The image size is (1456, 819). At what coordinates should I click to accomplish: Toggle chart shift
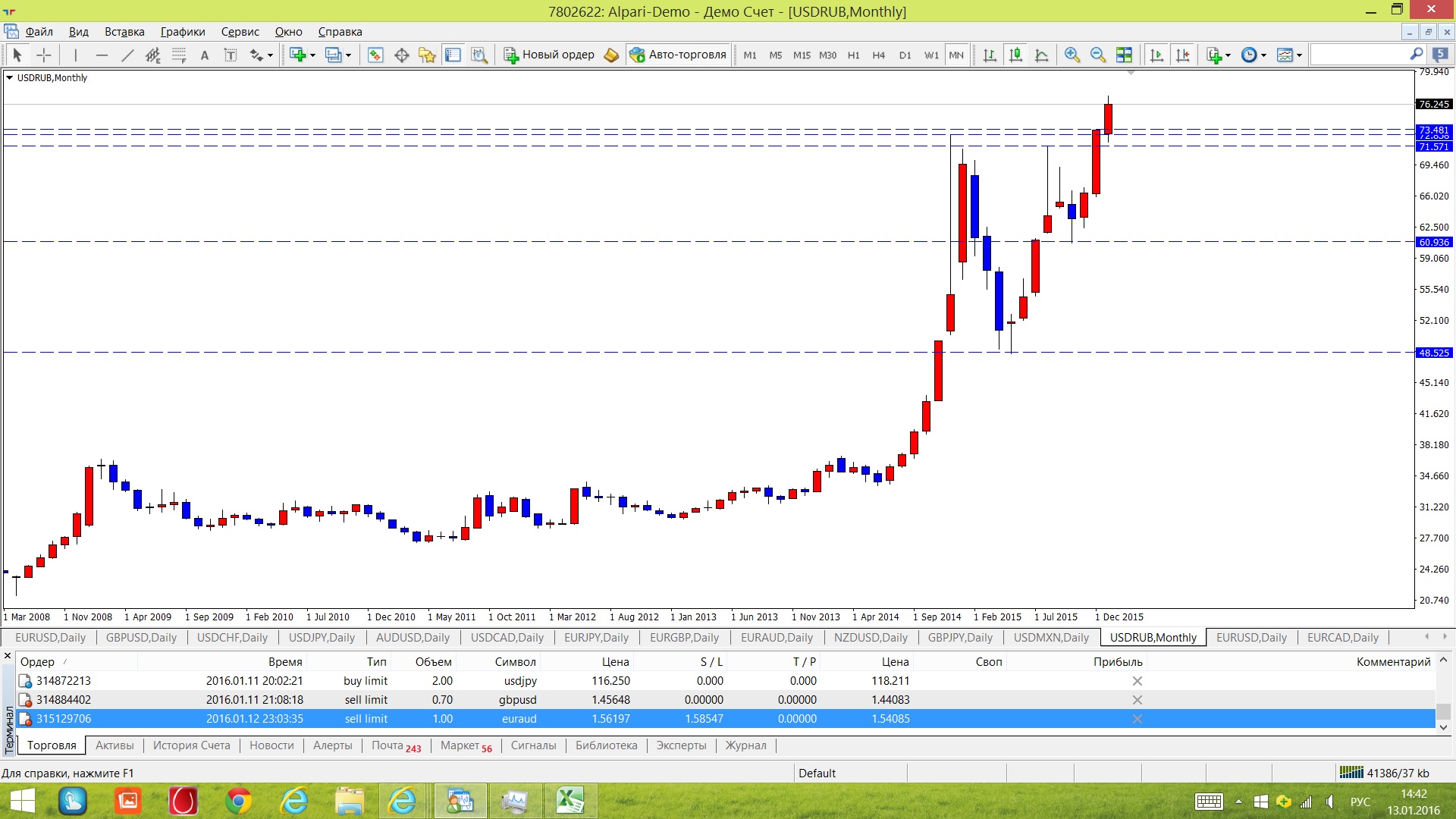pos(1183,55)
